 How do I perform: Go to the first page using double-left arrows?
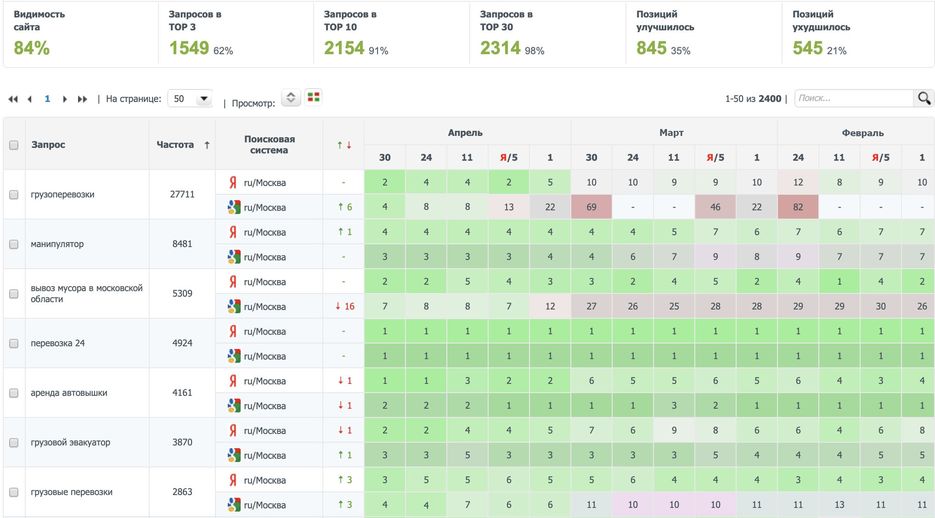click(x=13, y=99)
